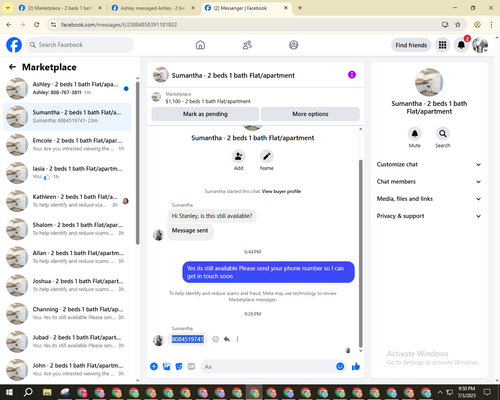Expand Customize chat section
This screenshot has width=500, height=400.
pyautogui.click(x=429, y=164)
